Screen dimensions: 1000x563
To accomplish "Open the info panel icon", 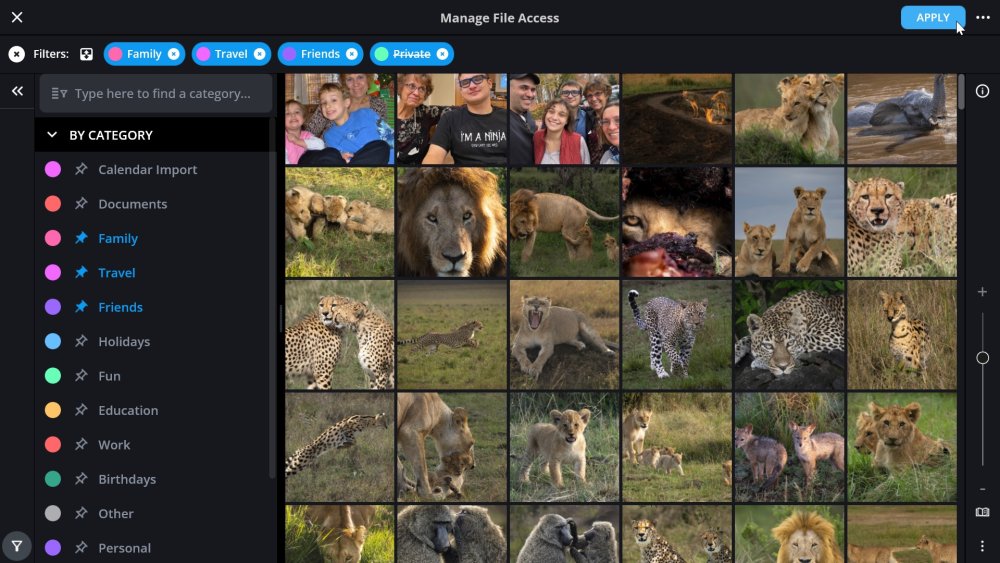I will [x=982, y=91].
